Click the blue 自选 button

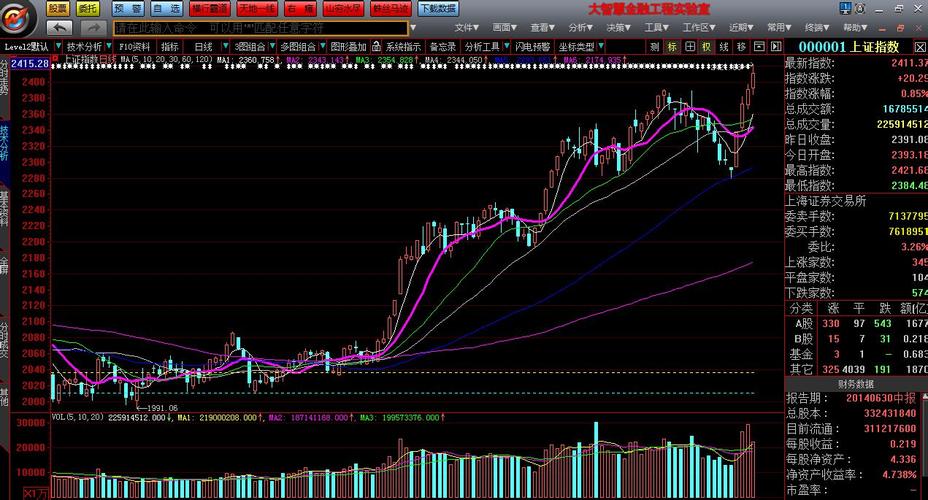pos(166,9)
